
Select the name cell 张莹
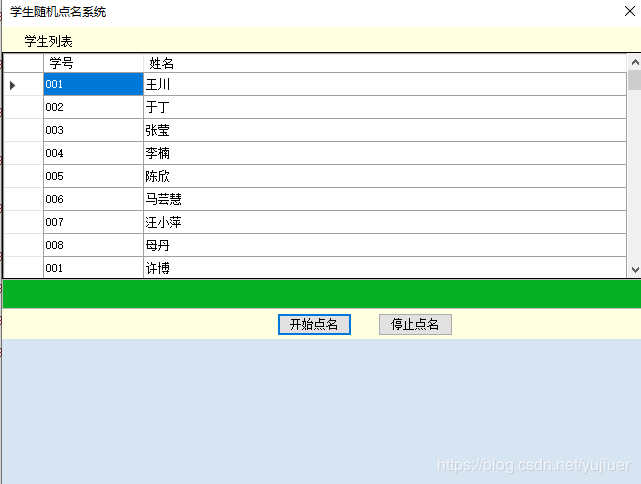coord(385,130)
